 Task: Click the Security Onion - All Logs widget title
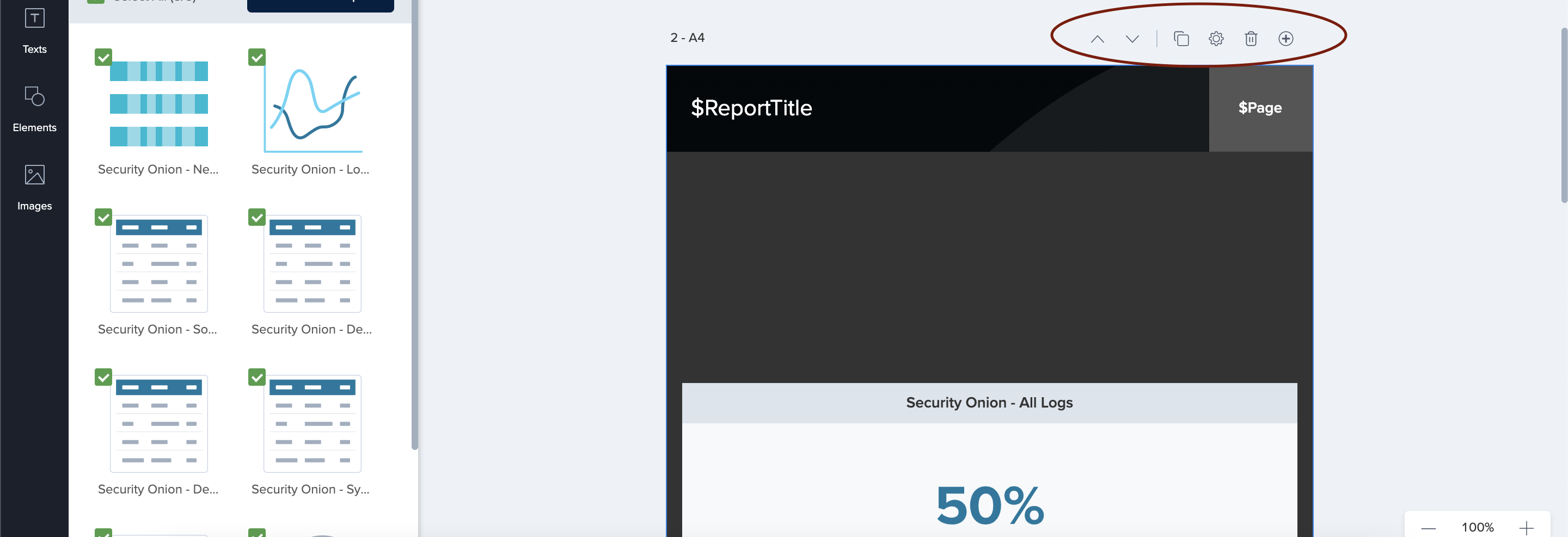(989, 403)
